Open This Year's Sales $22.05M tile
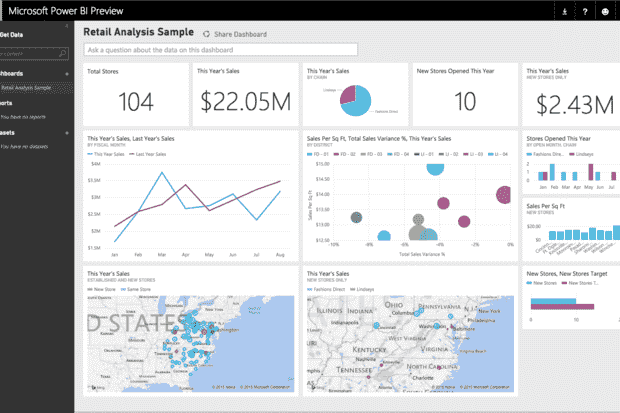 (246, 95)
